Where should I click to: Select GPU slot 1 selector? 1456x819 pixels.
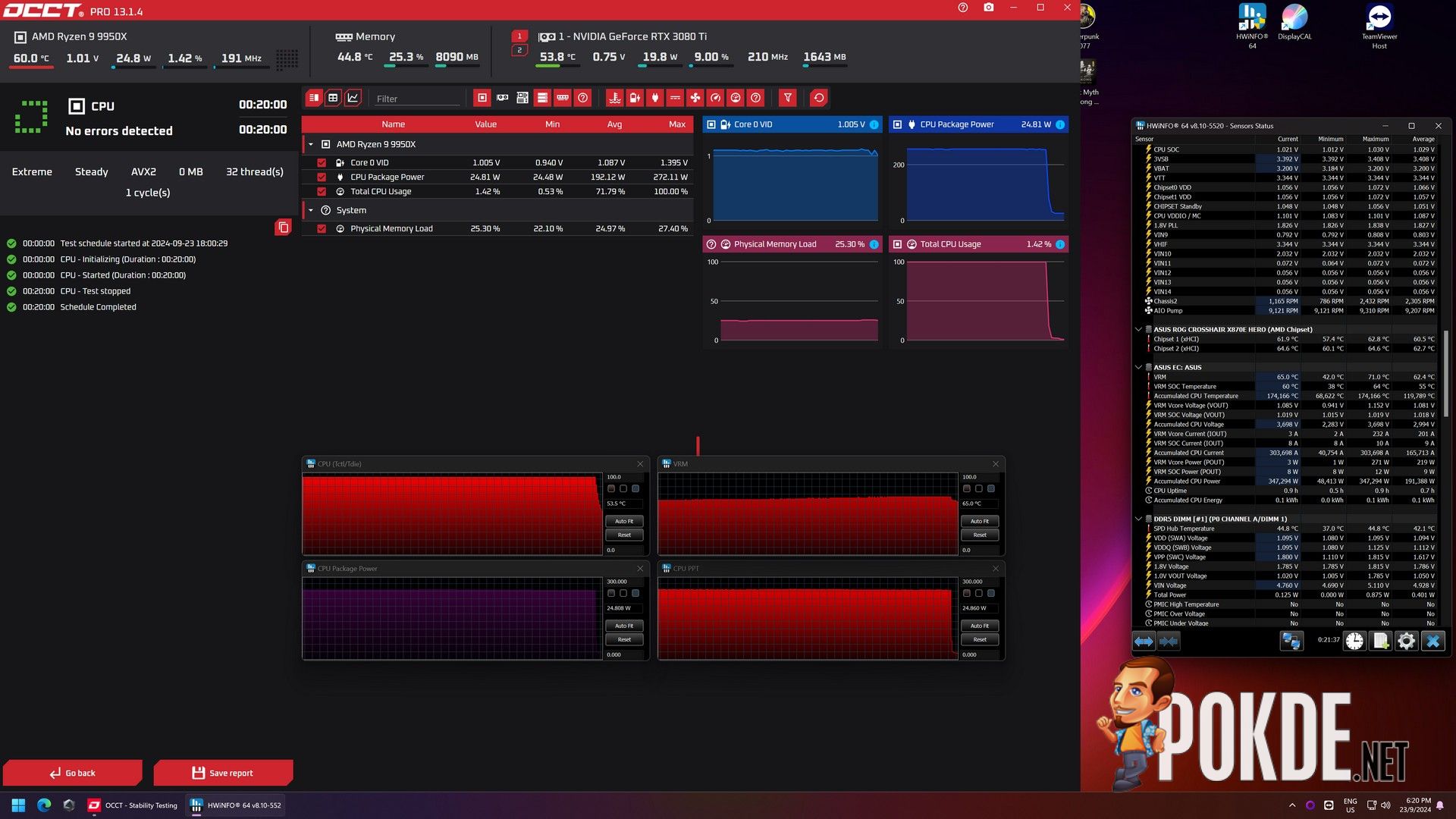tap(519, 36)
